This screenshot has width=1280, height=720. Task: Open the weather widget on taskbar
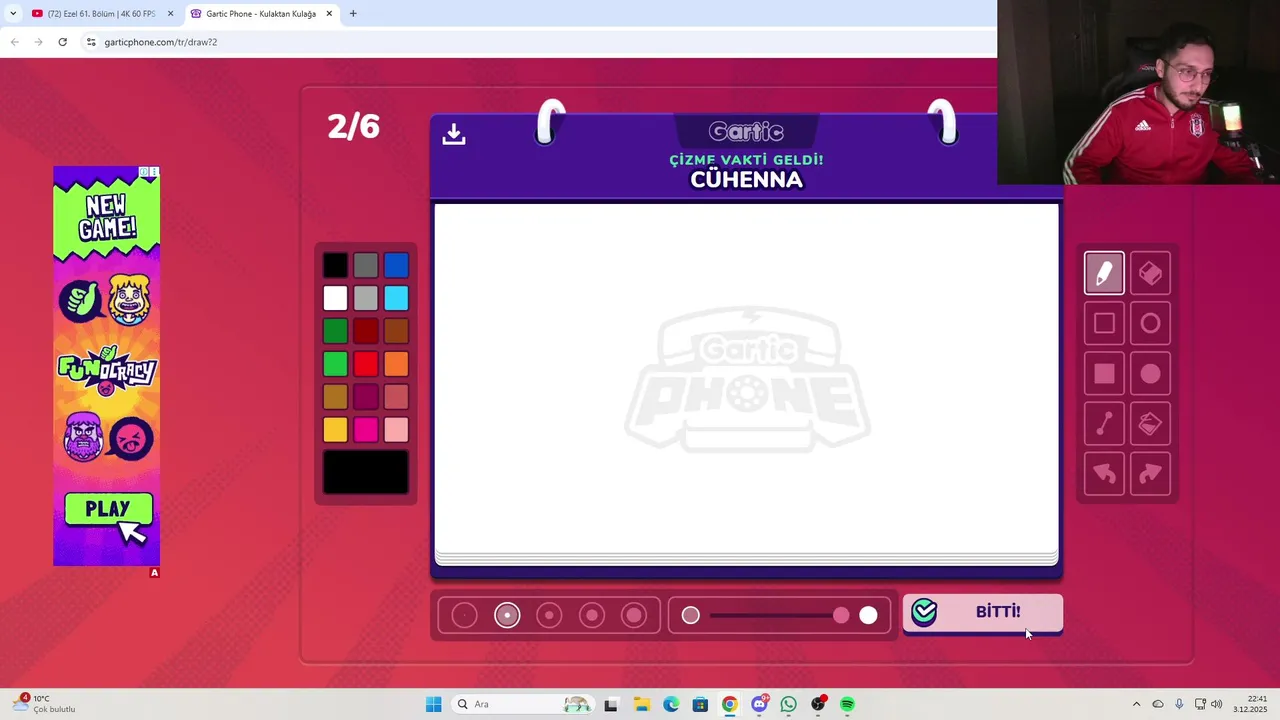(x=45, y=704)
